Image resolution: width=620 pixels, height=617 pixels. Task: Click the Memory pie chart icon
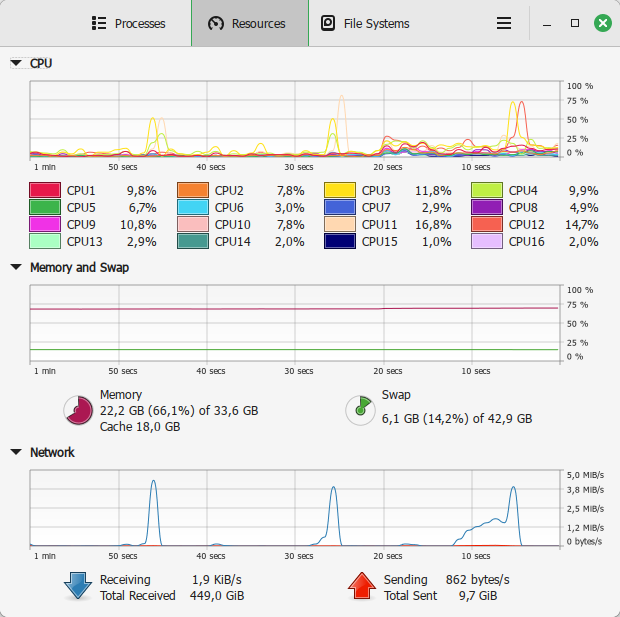pos(77,409)
